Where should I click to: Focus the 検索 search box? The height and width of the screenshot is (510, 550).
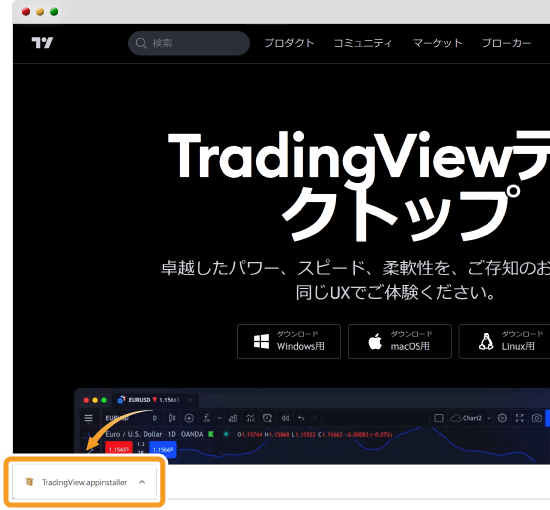(189, 43)
